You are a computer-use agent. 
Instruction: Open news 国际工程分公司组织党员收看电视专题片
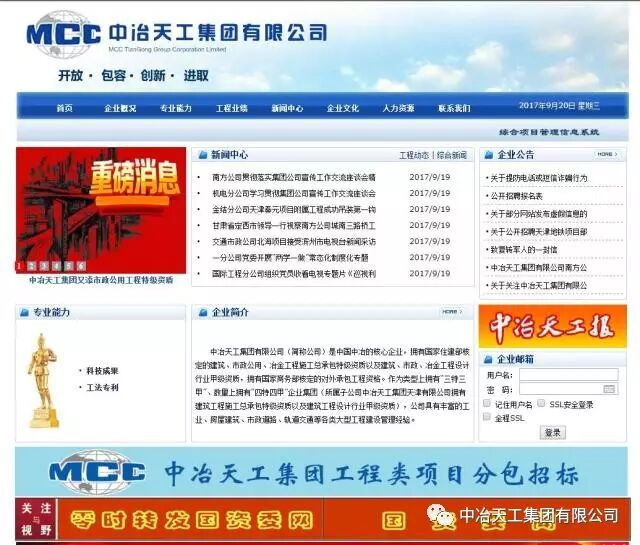[293, 274]
